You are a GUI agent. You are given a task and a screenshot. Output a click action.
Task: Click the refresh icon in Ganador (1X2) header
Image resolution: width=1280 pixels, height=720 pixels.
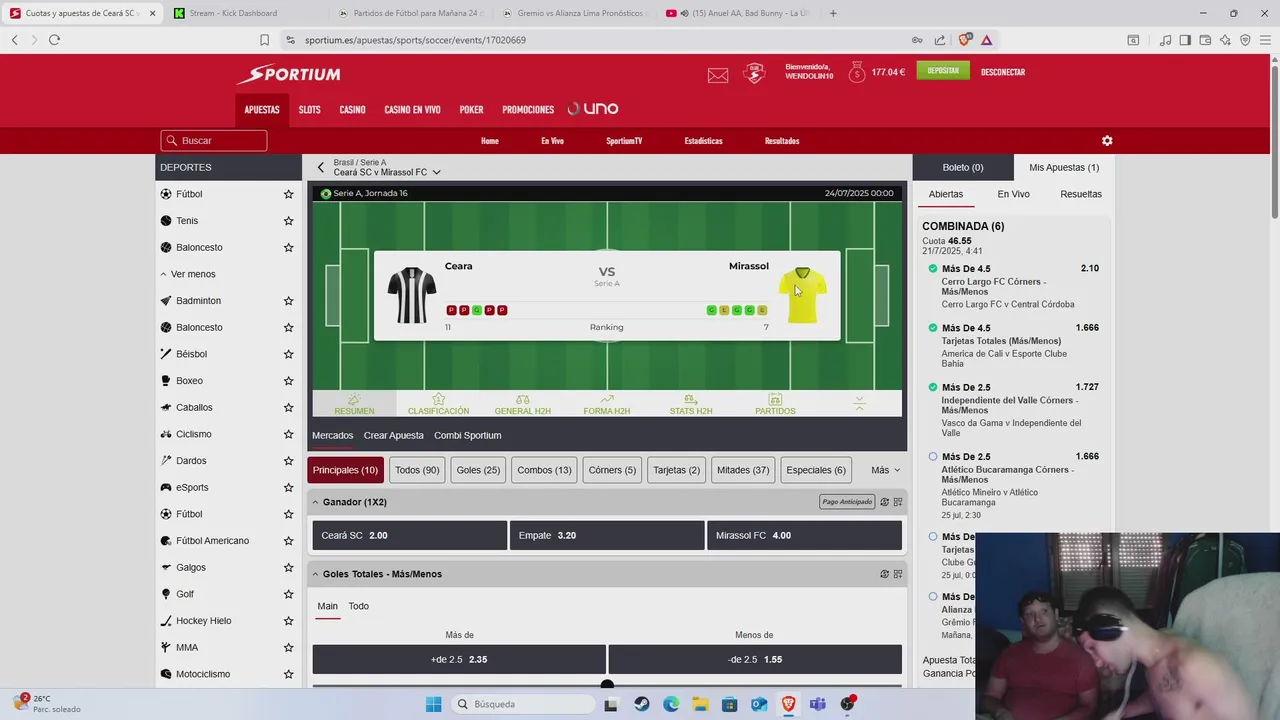(884, 502)
